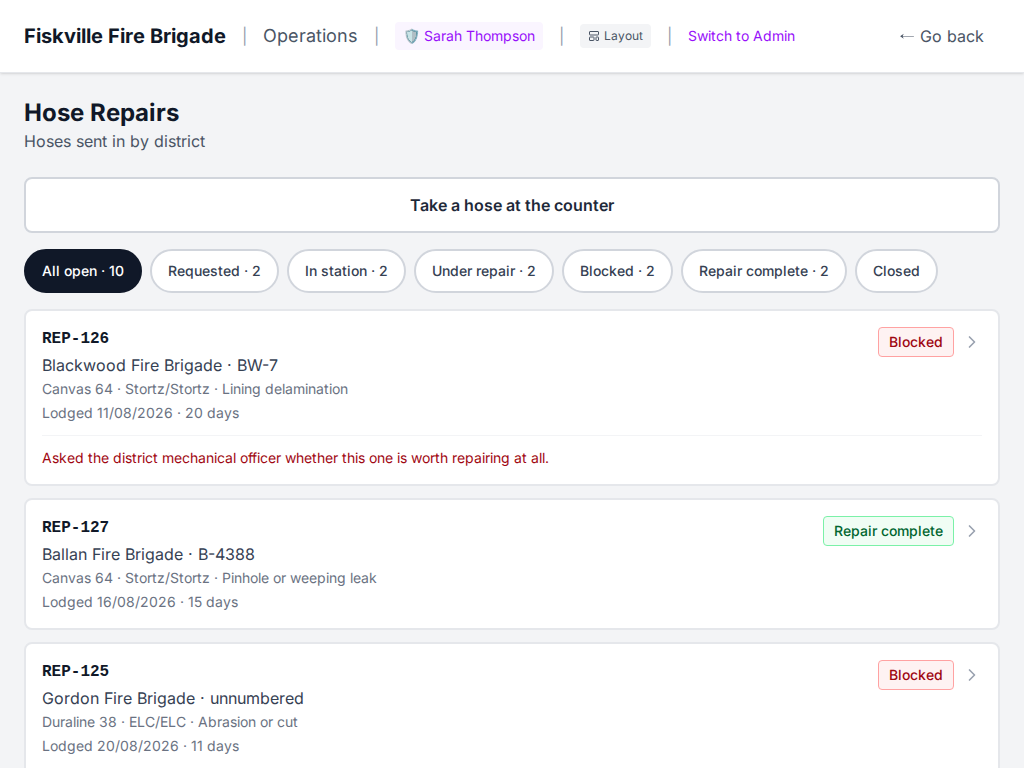Expand REP-125 using the right chevron
Screen dimensions: 1024x768
click(x=972, y=675)
